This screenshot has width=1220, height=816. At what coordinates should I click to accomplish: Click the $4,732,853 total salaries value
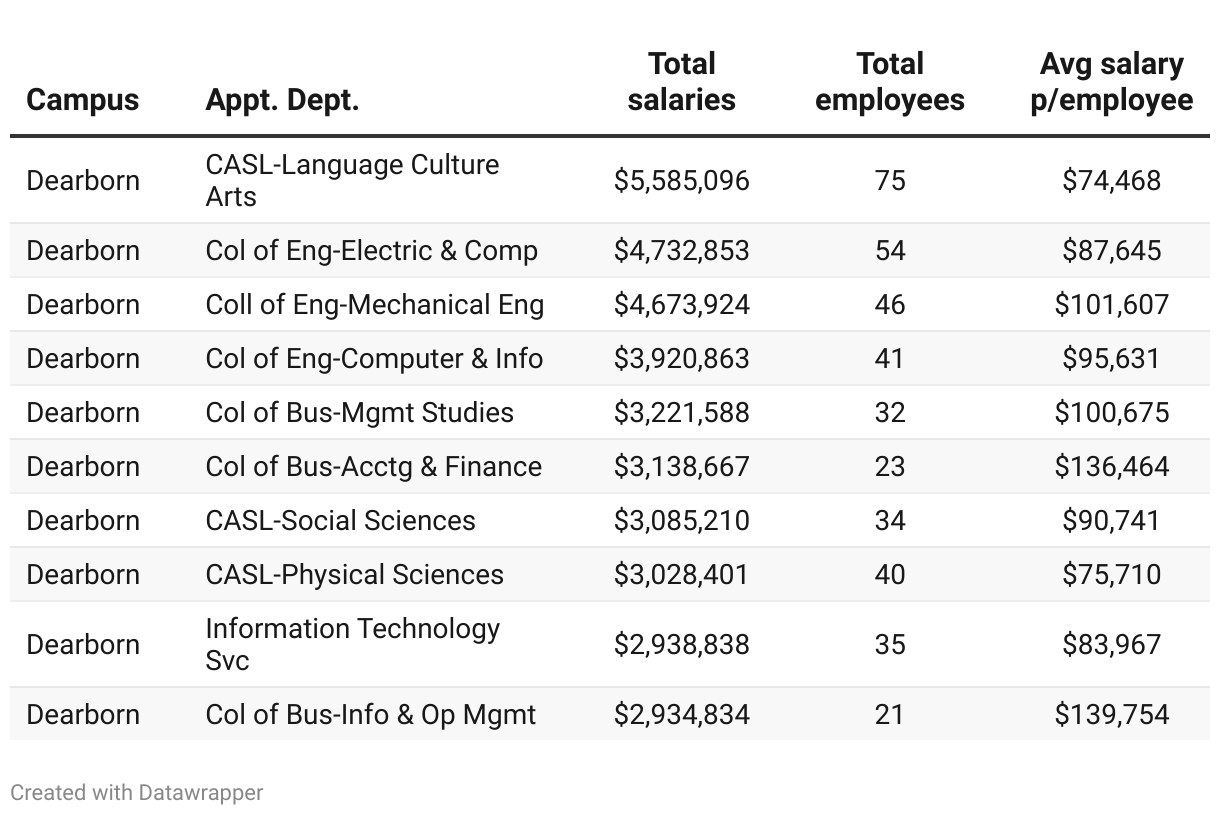click(681, 250)
